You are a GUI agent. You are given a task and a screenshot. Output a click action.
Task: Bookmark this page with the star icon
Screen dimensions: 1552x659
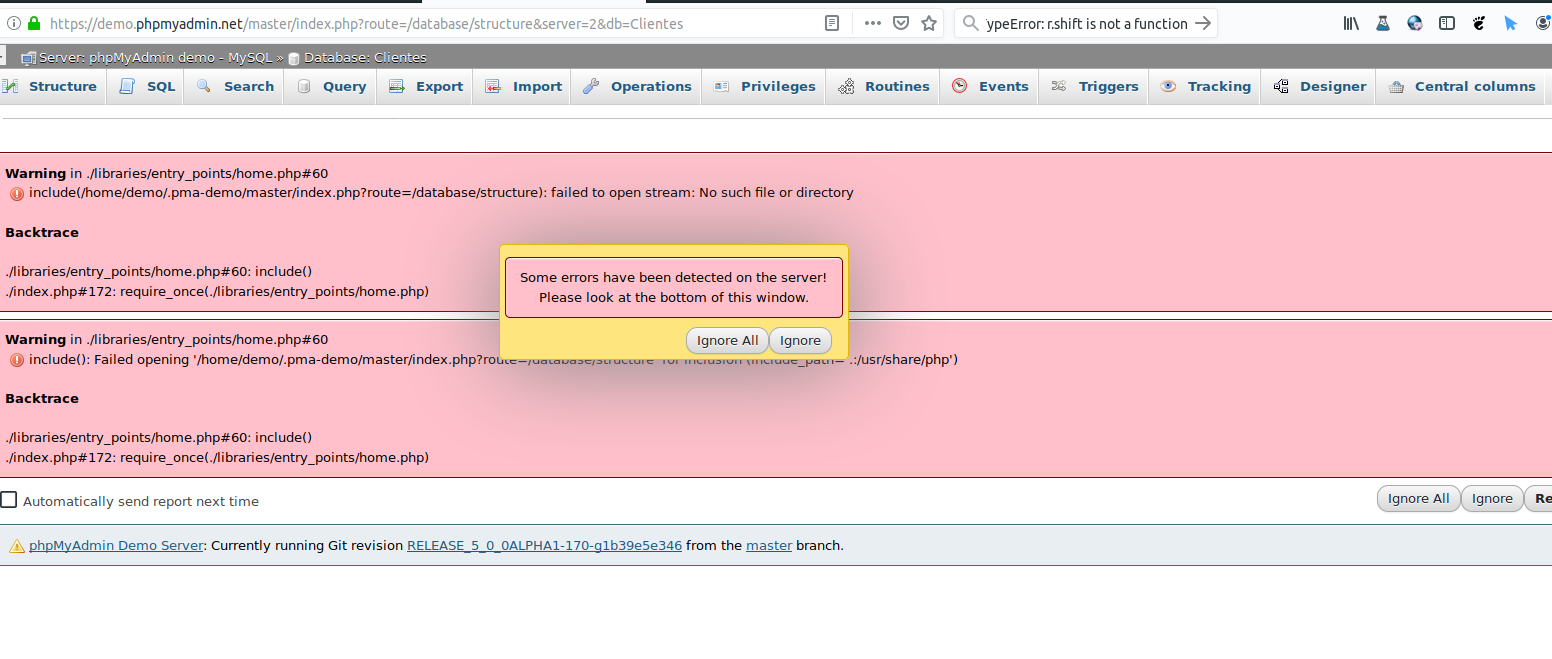930,22
